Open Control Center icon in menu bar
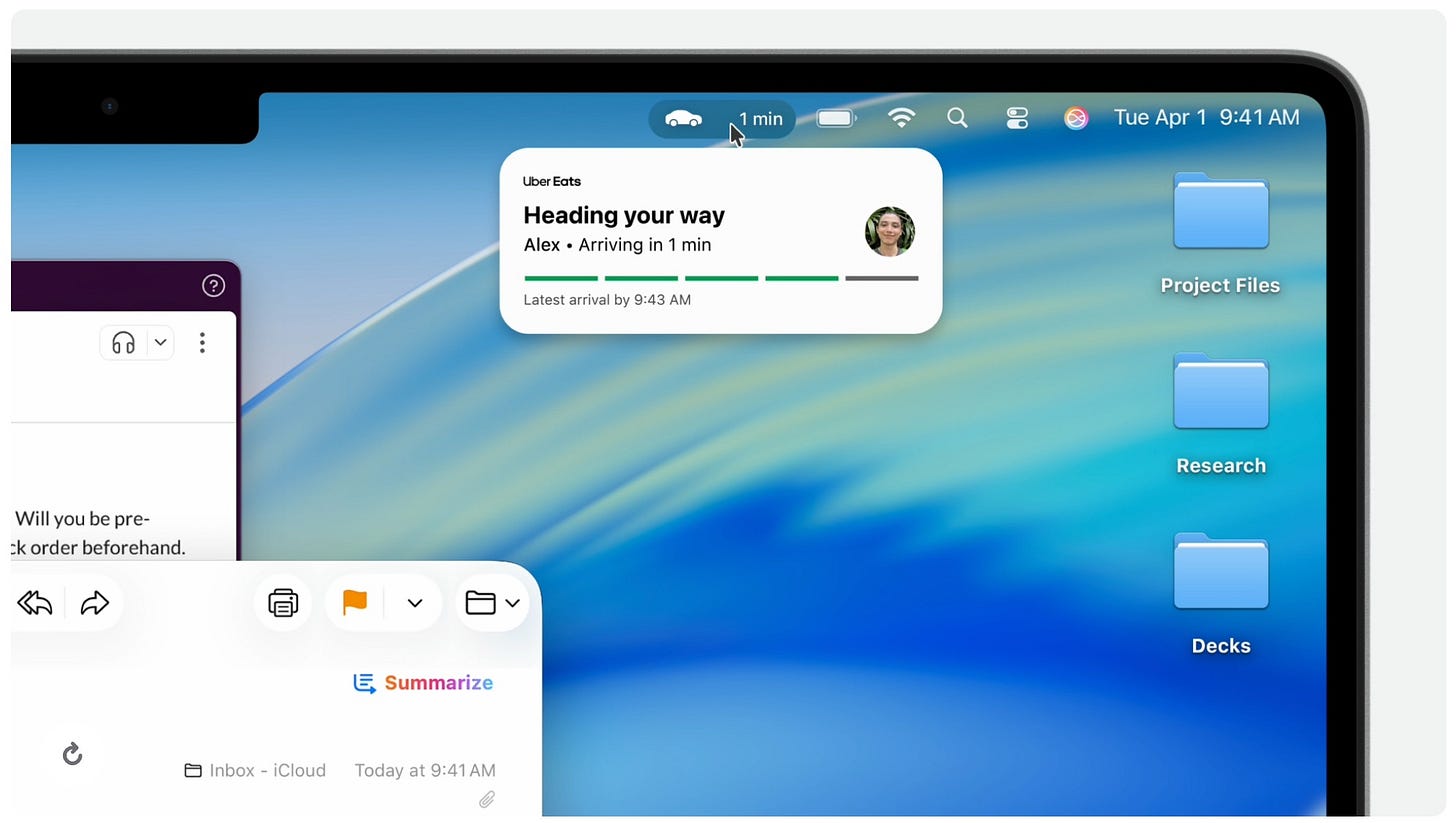Viewport: 1456px width, 823px height. [1017, 118]
